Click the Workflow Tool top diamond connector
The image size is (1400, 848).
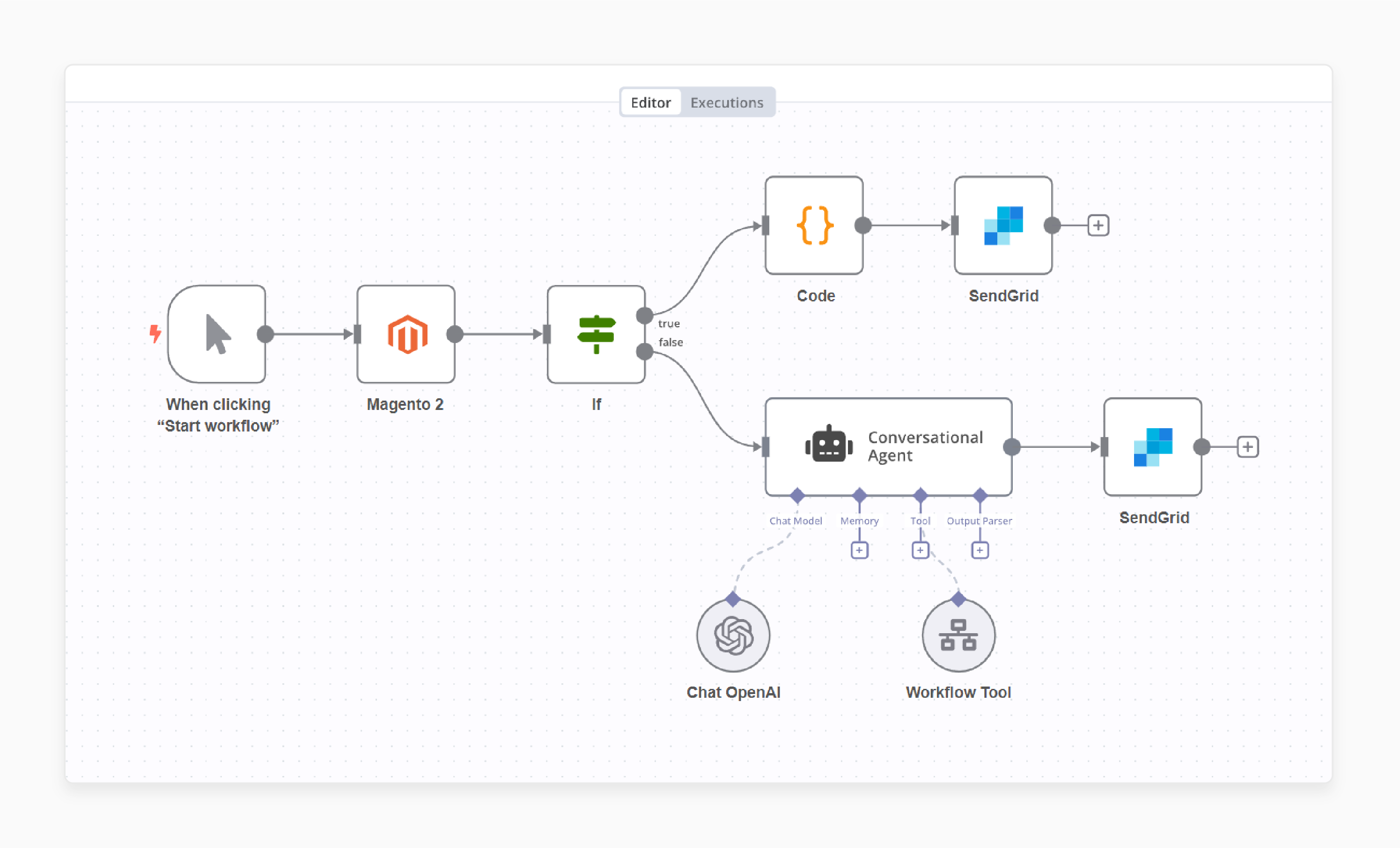(958, 599)
